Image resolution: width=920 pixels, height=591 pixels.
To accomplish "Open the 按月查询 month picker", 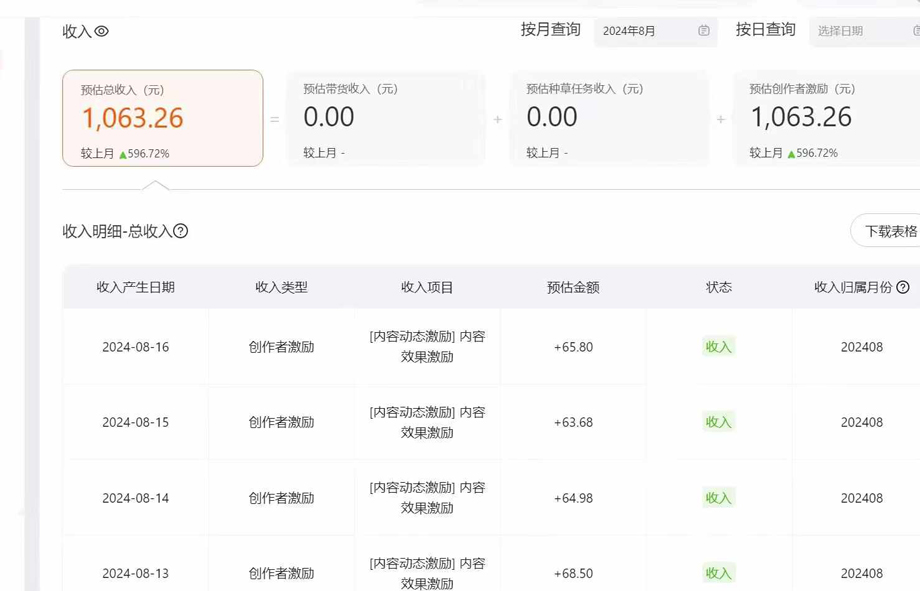I will pos(645,31).
